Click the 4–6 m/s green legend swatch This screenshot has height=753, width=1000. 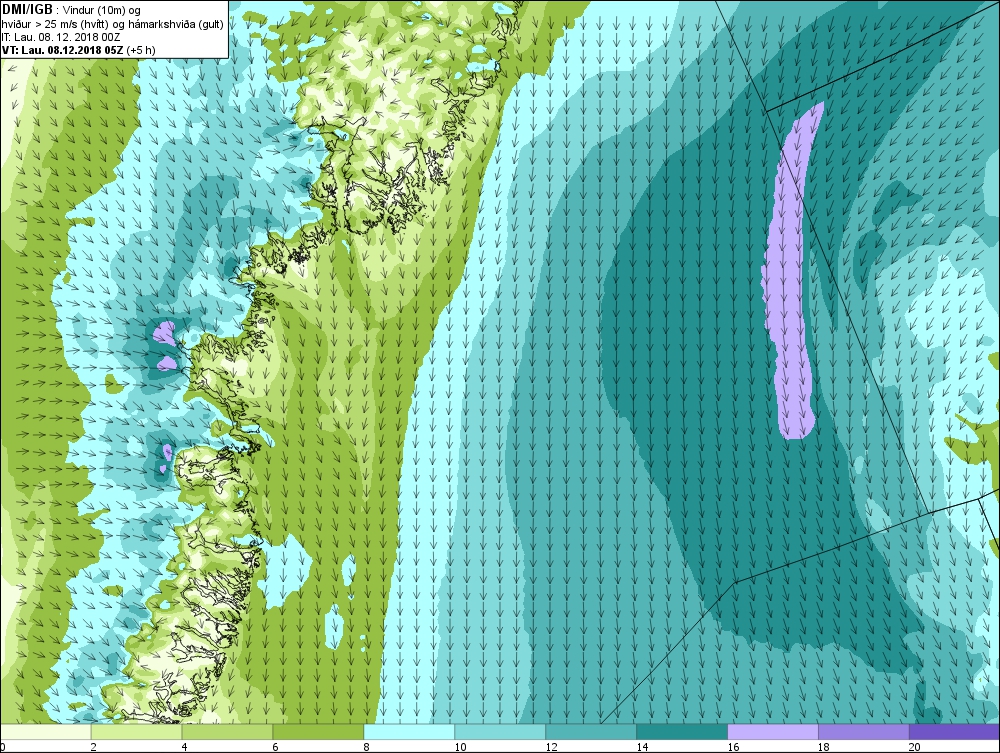227,731
